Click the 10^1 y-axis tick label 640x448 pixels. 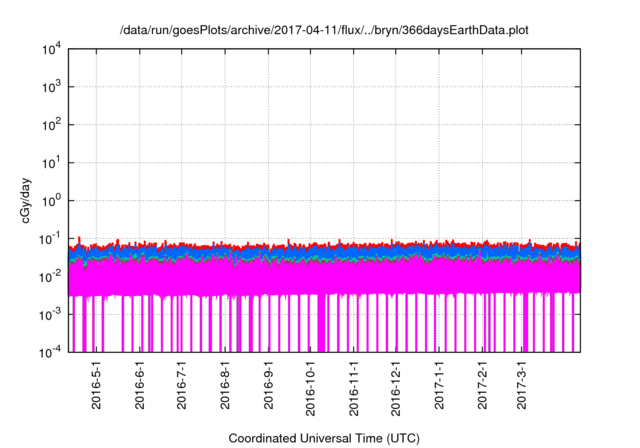[x=52, y=163]
